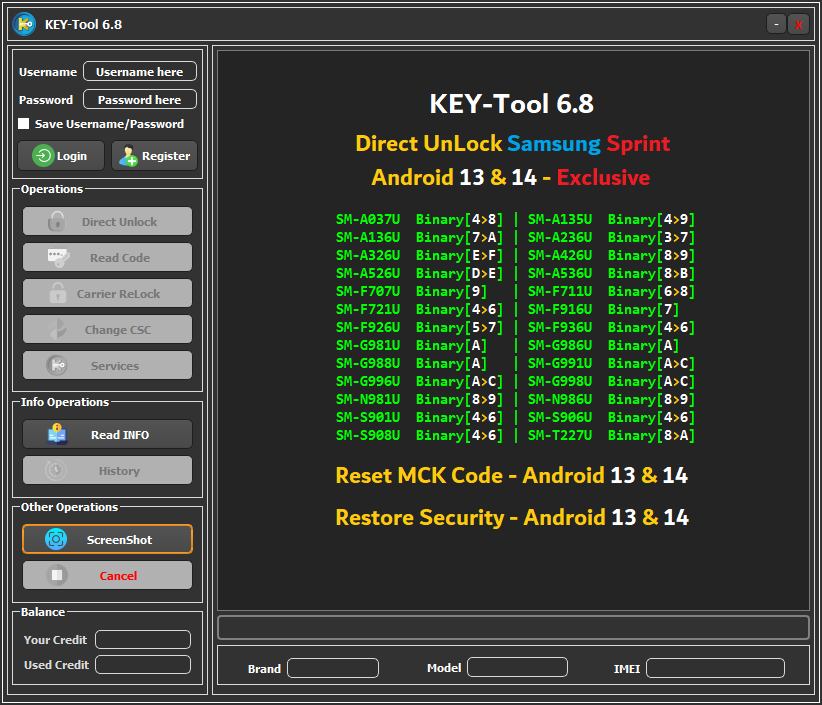
Task: Click the 'SM-A526U' model entry
Action: point(368,273)
